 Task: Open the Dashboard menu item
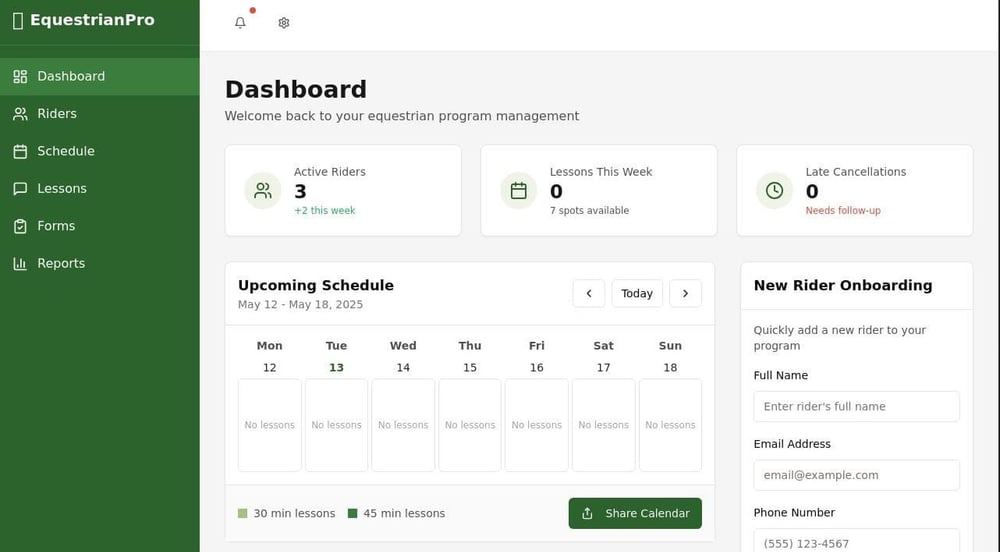[x=99, y=76]
